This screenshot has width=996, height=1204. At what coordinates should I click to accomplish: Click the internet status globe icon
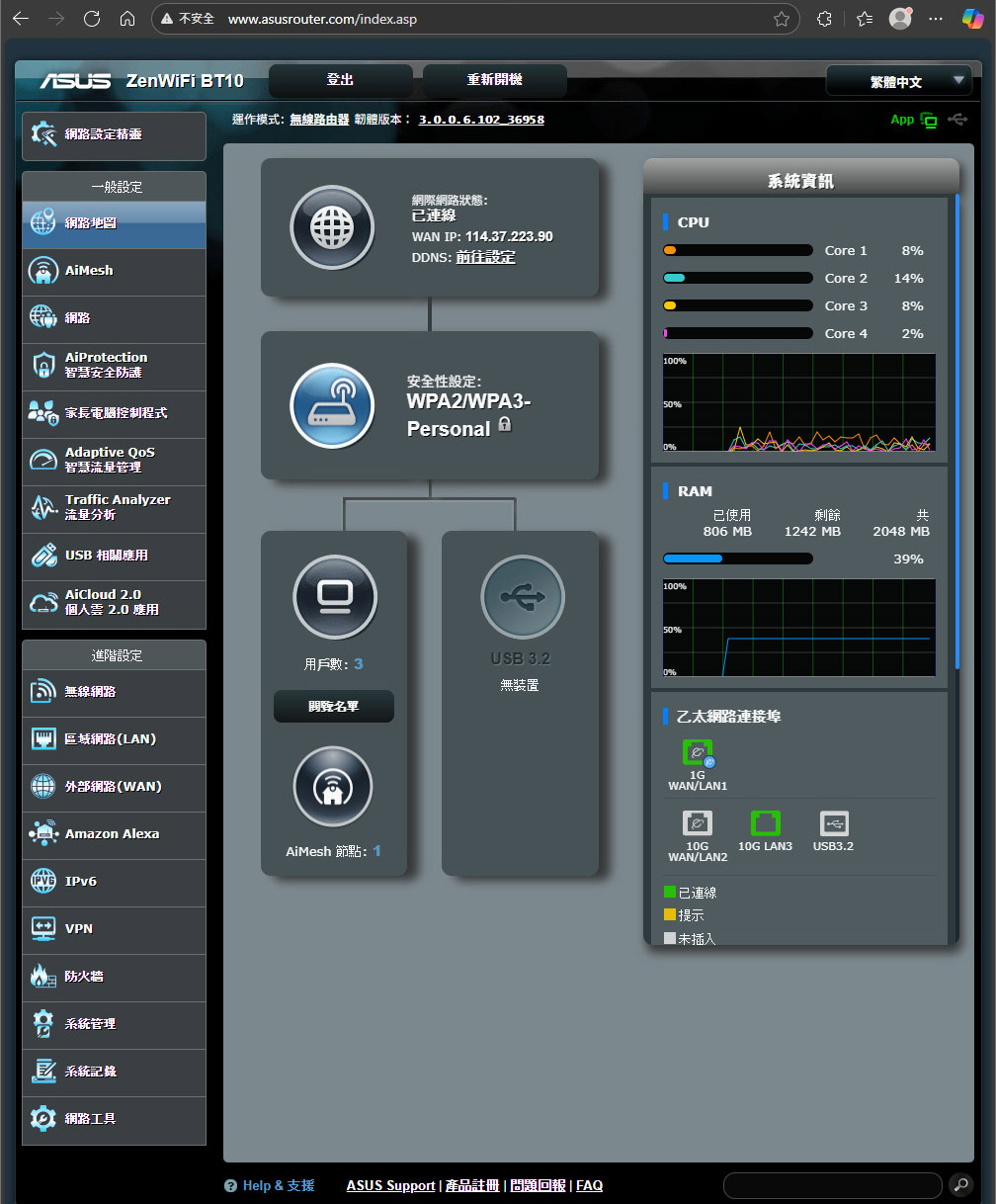(x=332, y=227)
